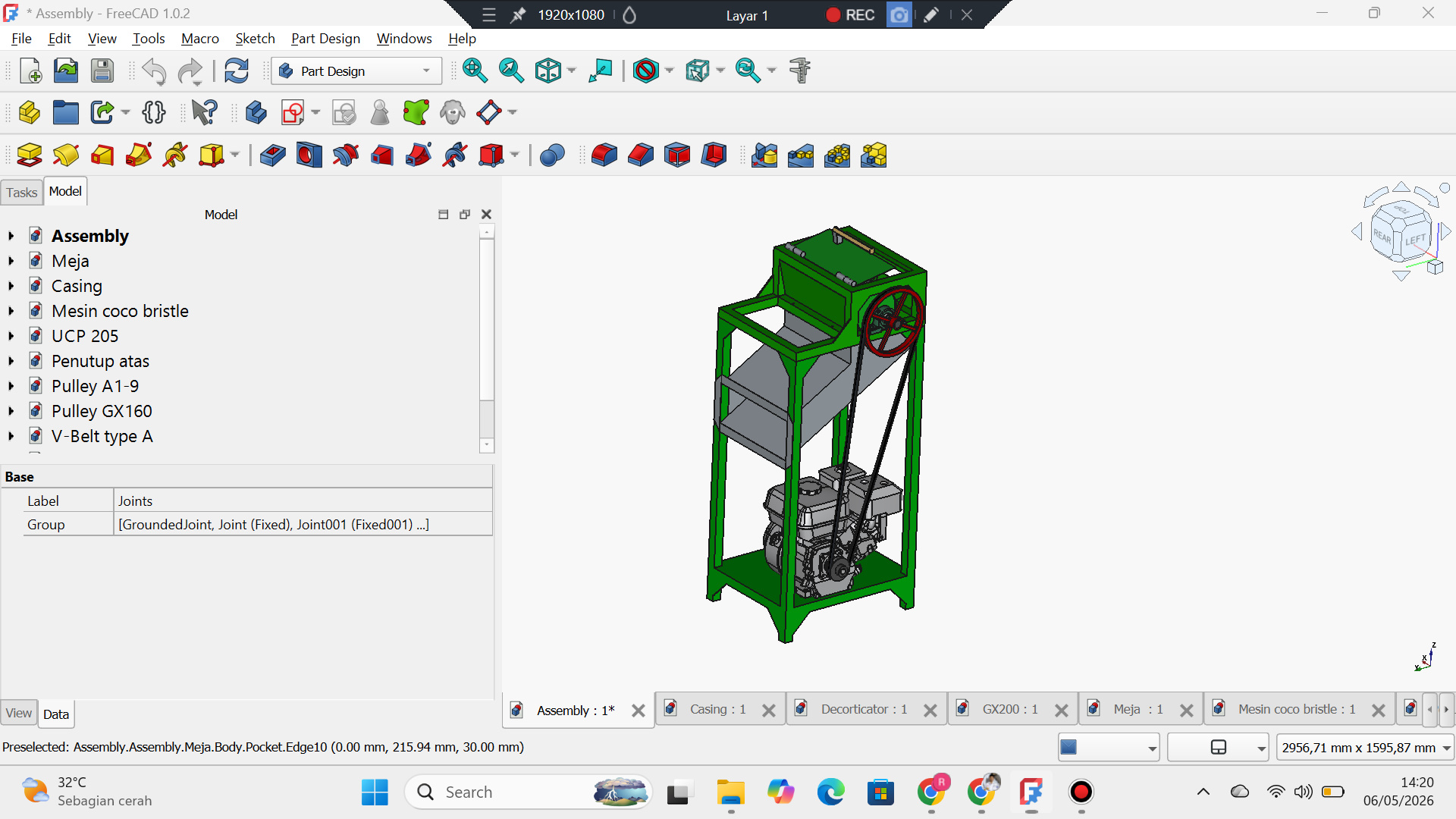Open the datum tools dropdown arrow
1456x819 pixels.
[x=513, y=112]
